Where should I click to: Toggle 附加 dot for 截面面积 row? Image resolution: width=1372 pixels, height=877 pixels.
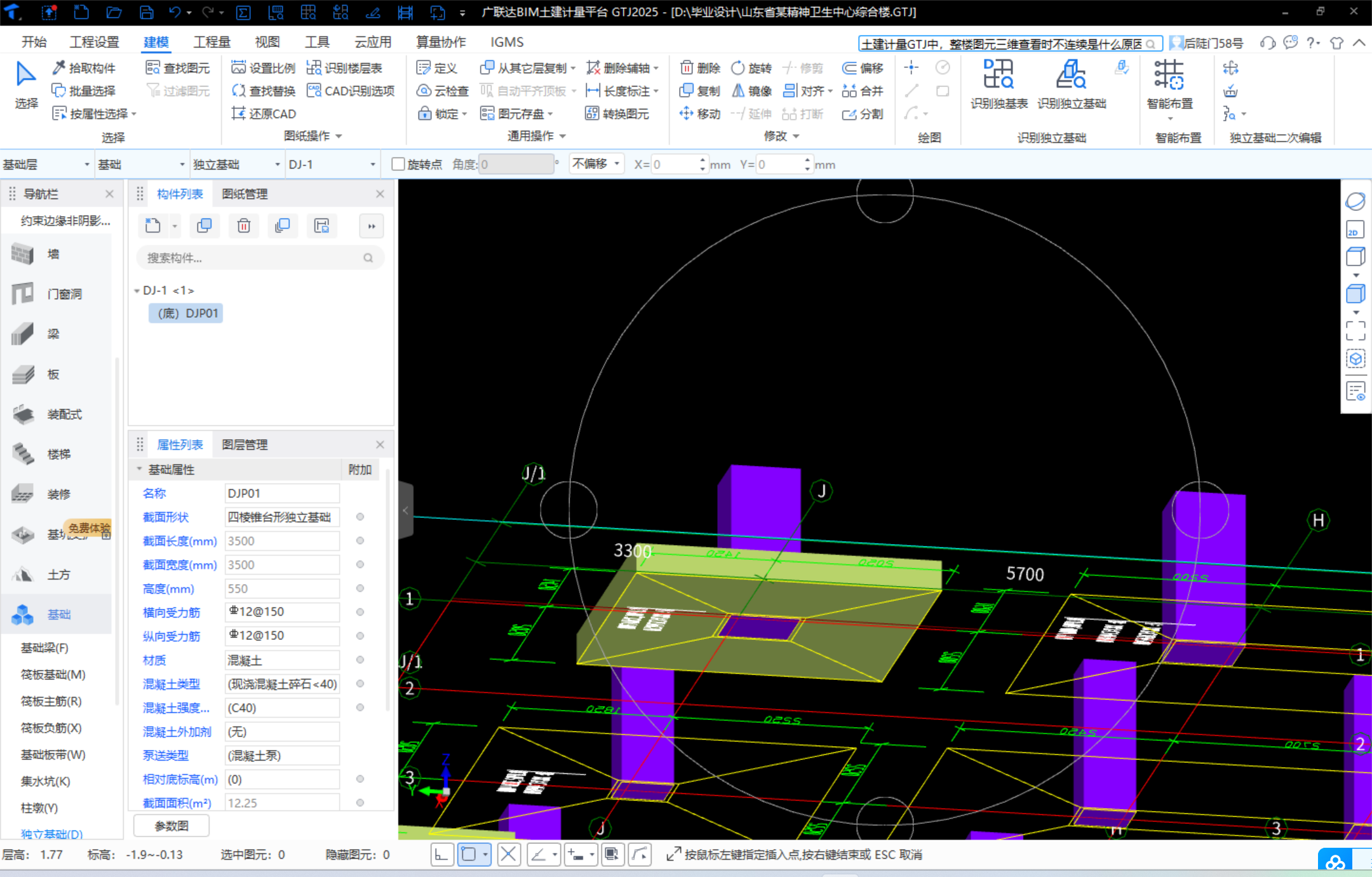coord(360,803)
